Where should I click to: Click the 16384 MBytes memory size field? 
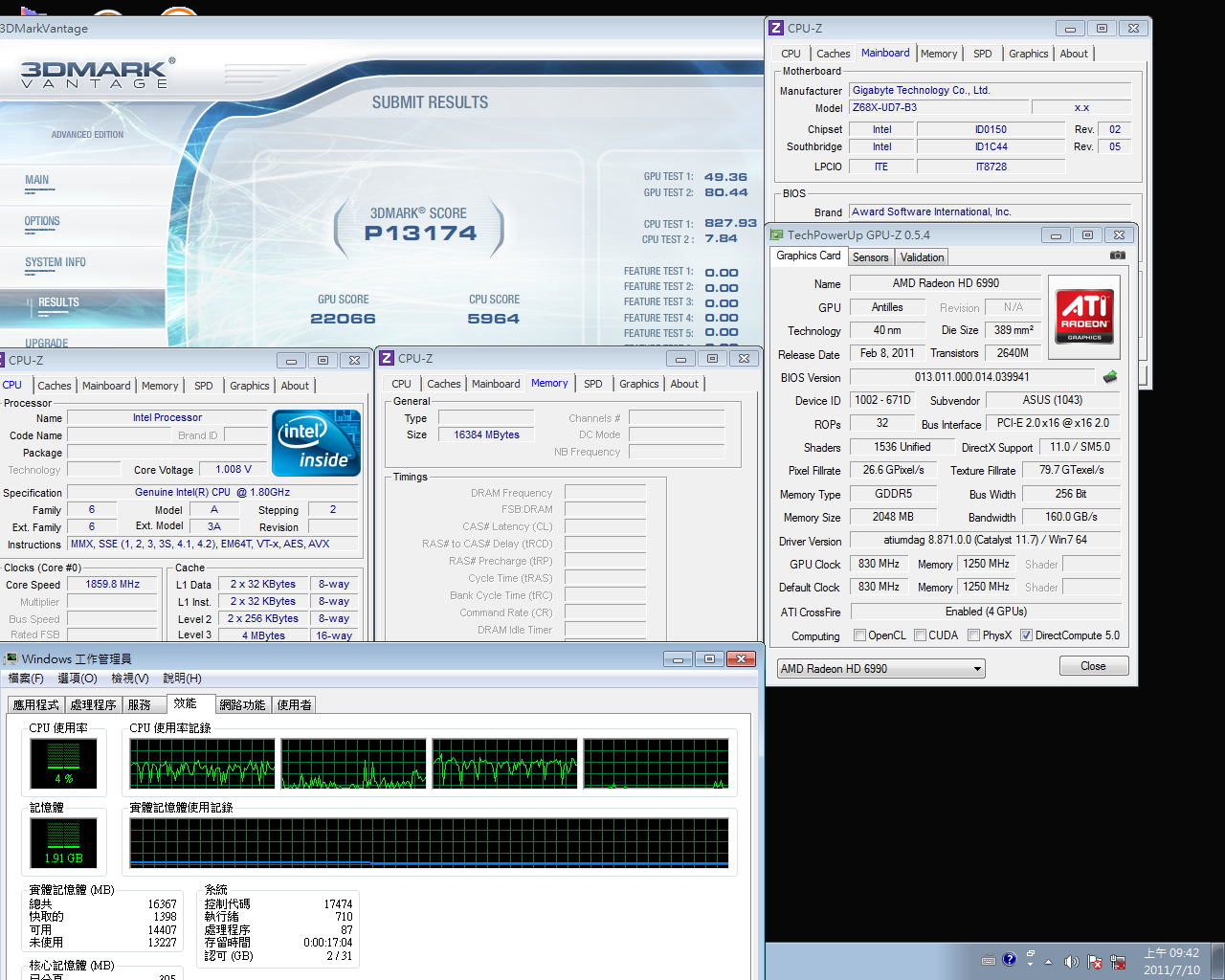[487, 434]
